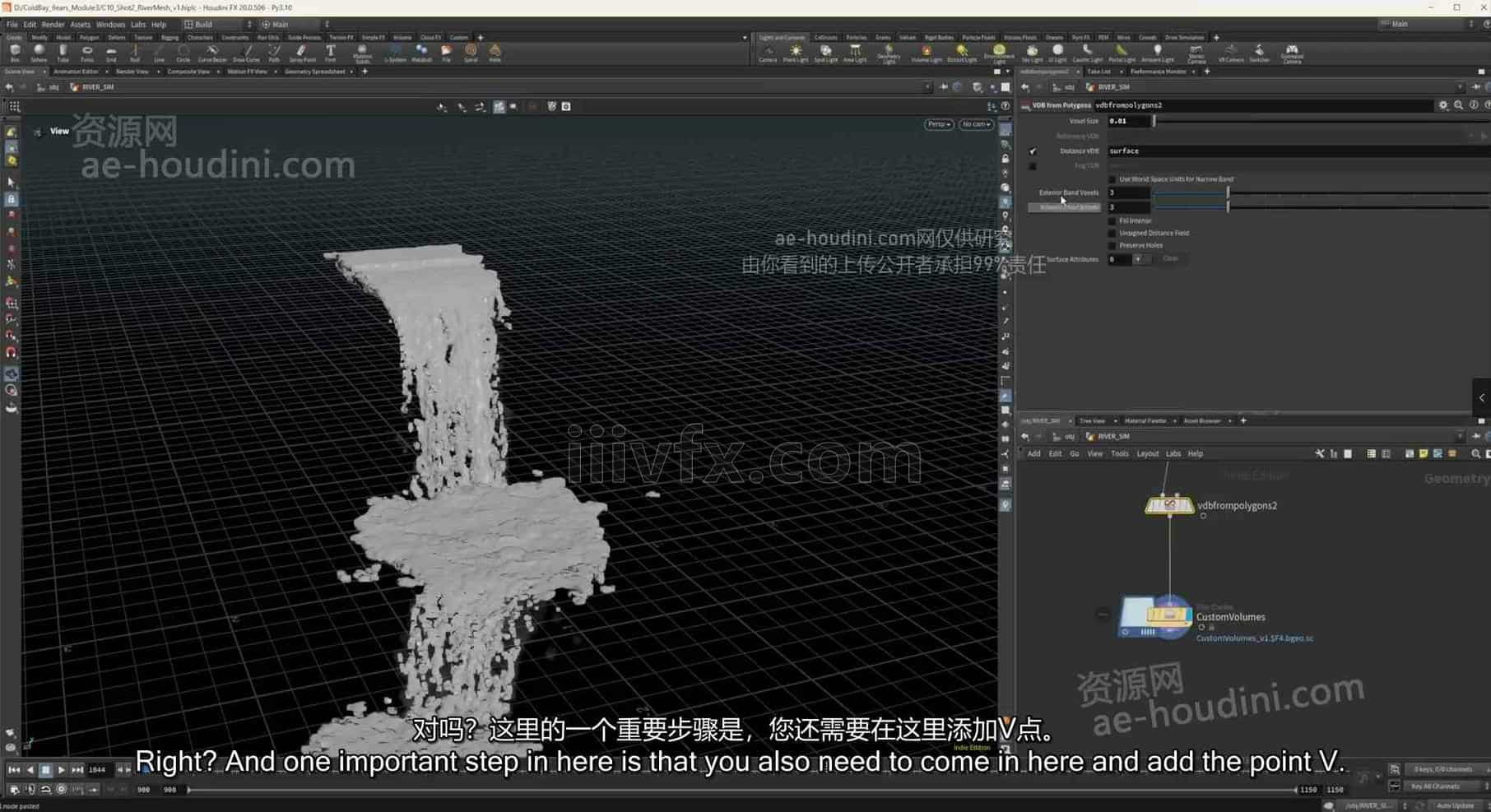Add a Sky Light from the shelf
The width and height of the screenshot is (1491, 812).
[x=1032, y=53]
